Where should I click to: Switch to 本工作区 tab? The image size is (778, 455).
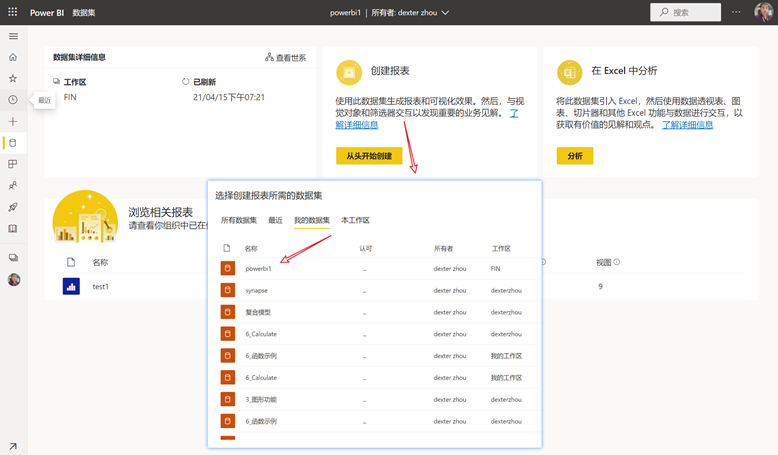[x=355, y=220]
